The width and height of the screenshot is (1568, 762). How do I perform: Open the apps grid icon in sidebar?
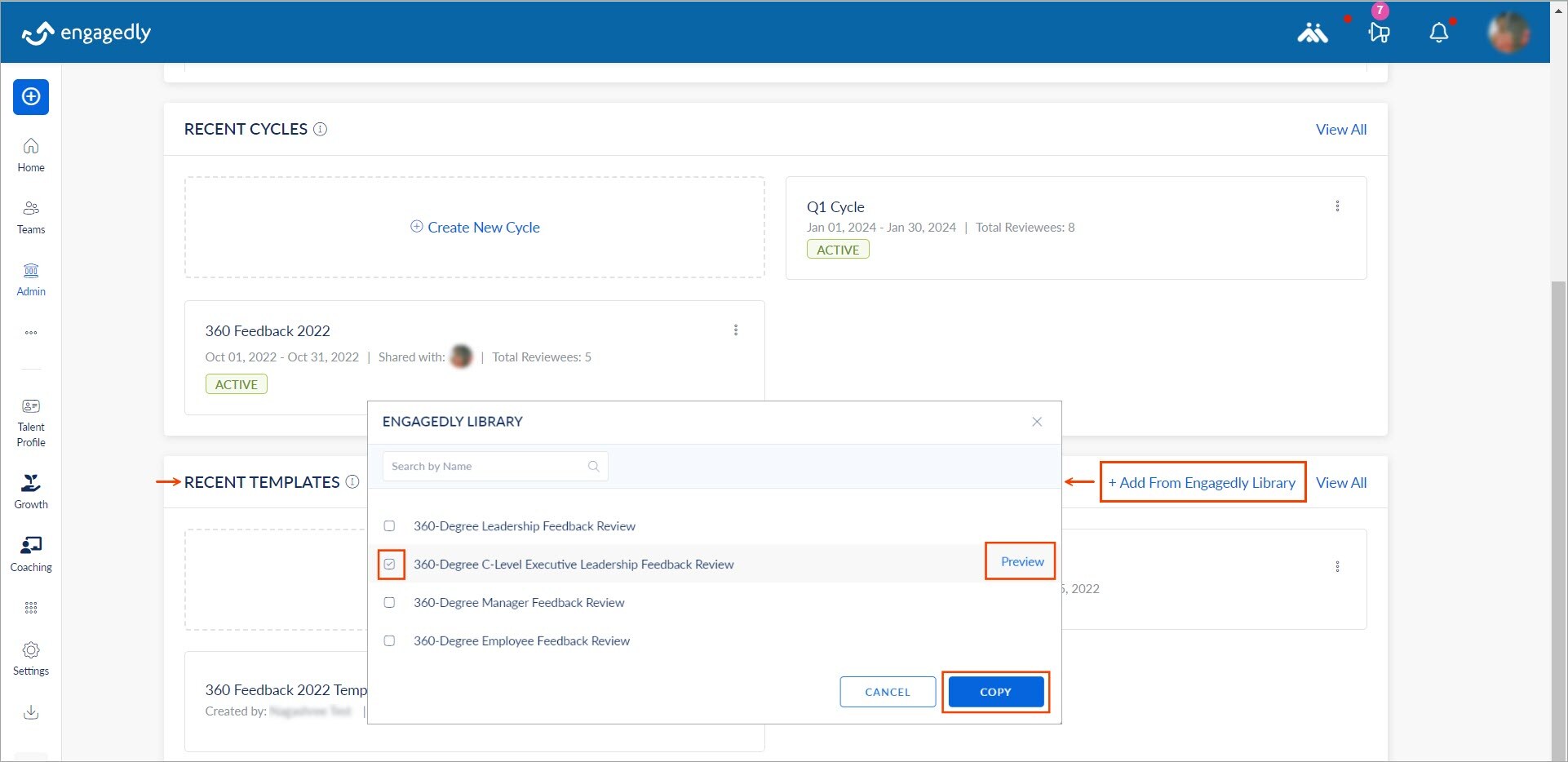point(31,608)
